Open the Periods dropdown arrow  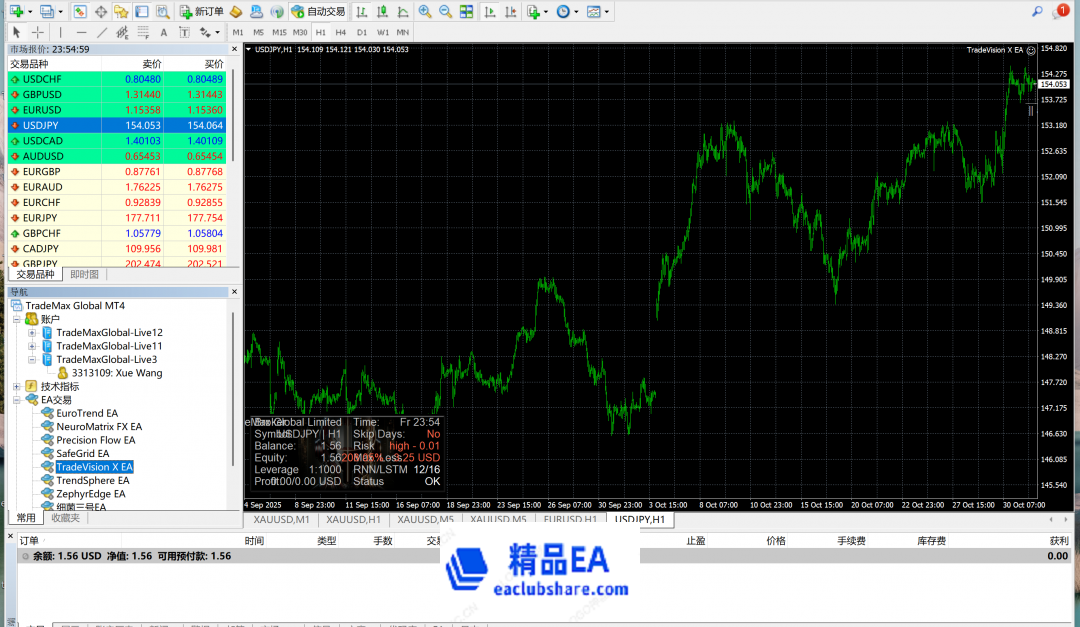tap(577, 12)
